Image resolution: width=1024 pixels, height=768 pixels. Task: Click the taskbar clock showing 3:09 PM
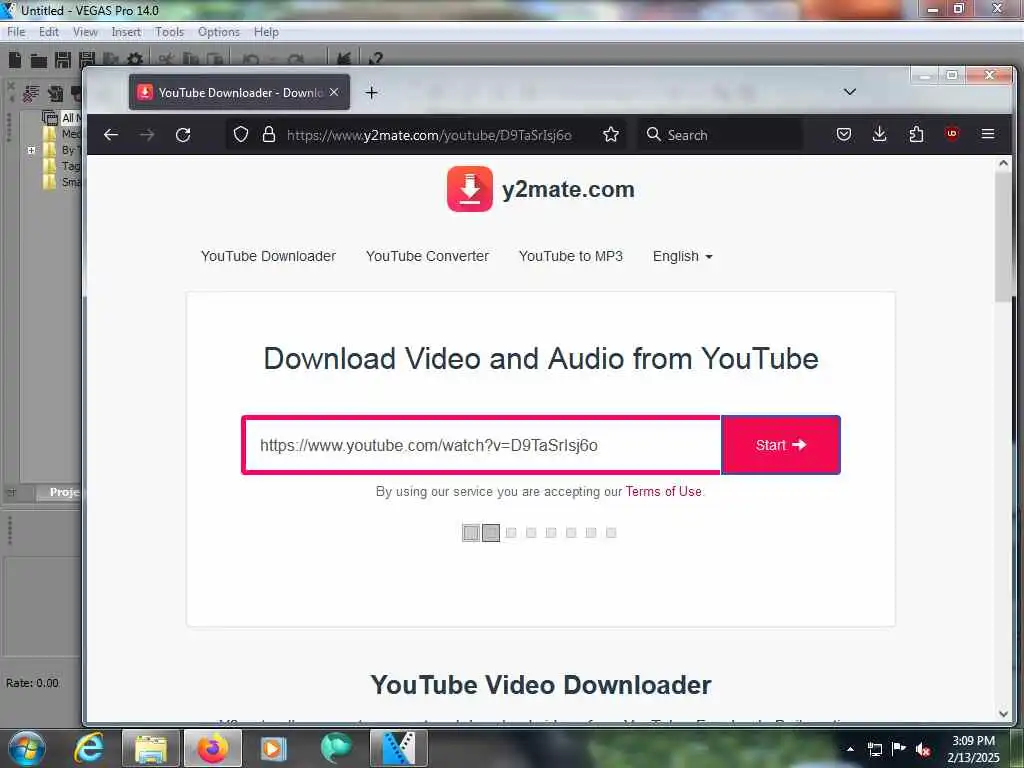point(973,749)
